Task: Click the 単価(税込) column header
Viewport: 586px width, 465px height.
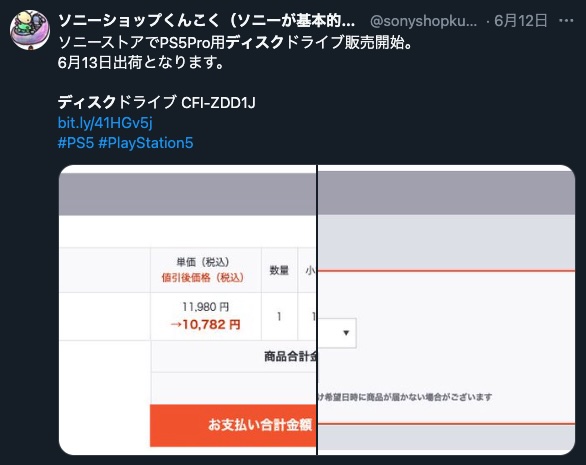Action: tap(203, 262)
